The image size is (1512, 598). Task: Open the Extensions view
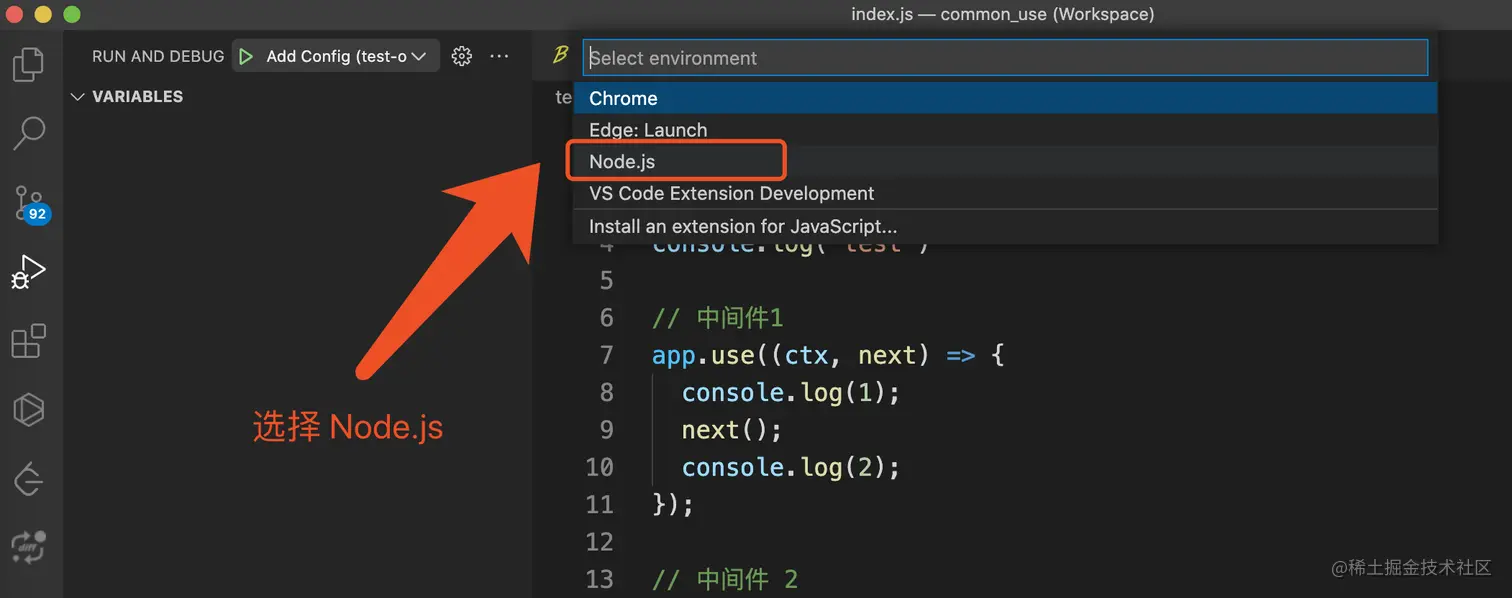tap(27, 340)
